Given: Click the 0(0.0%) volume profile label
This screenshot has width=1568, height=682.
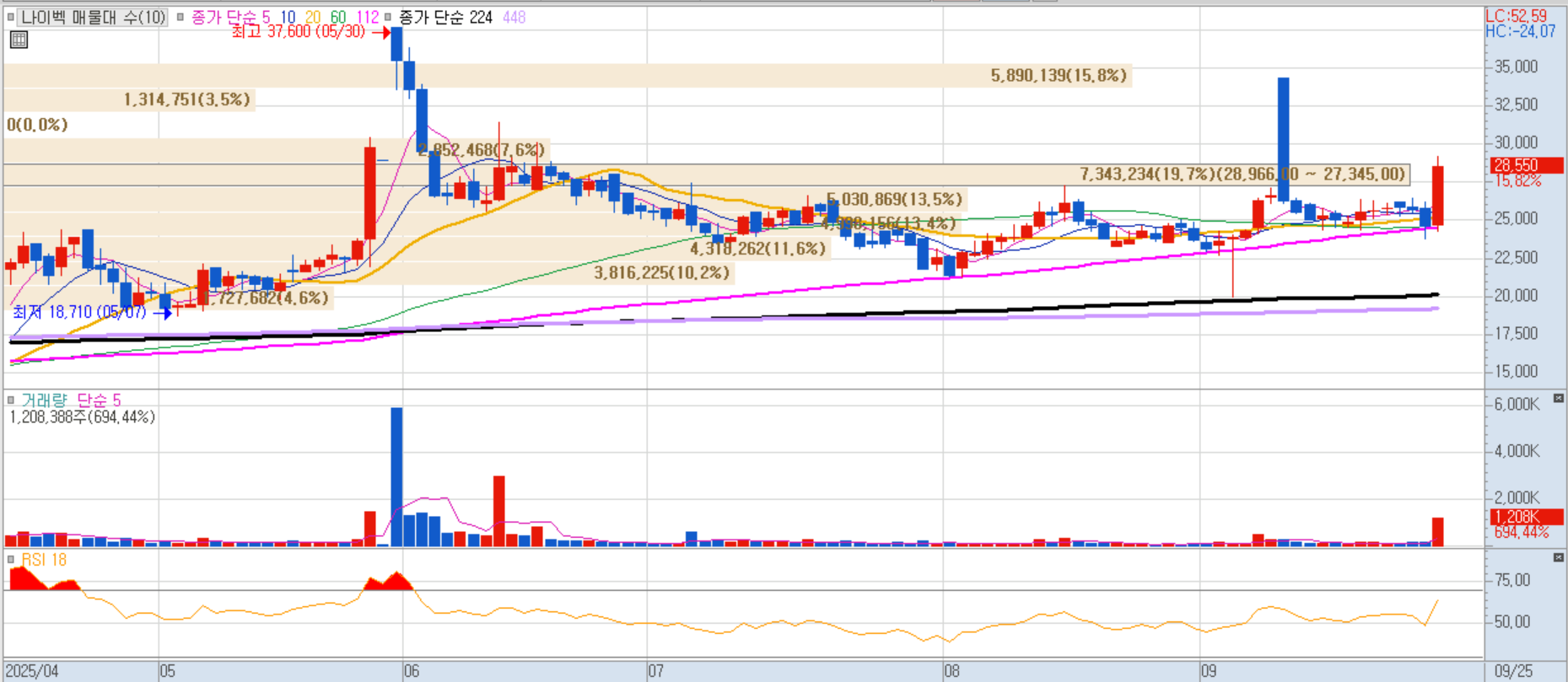Looking at the screenshot, I should click(37, 125).
